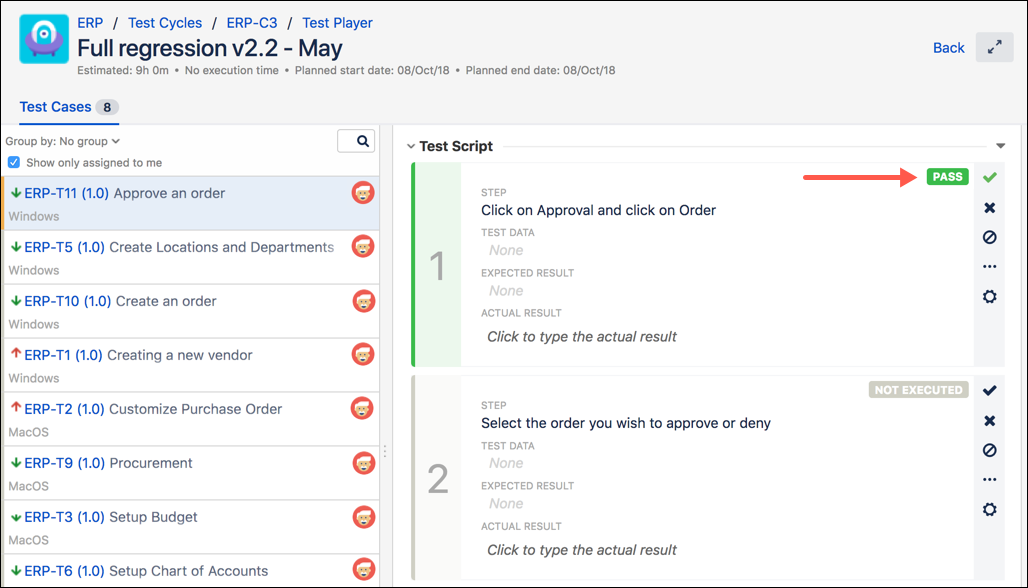Toggle full screen expand icon
Screen dimensions: 1028x588
click(994, 47)
